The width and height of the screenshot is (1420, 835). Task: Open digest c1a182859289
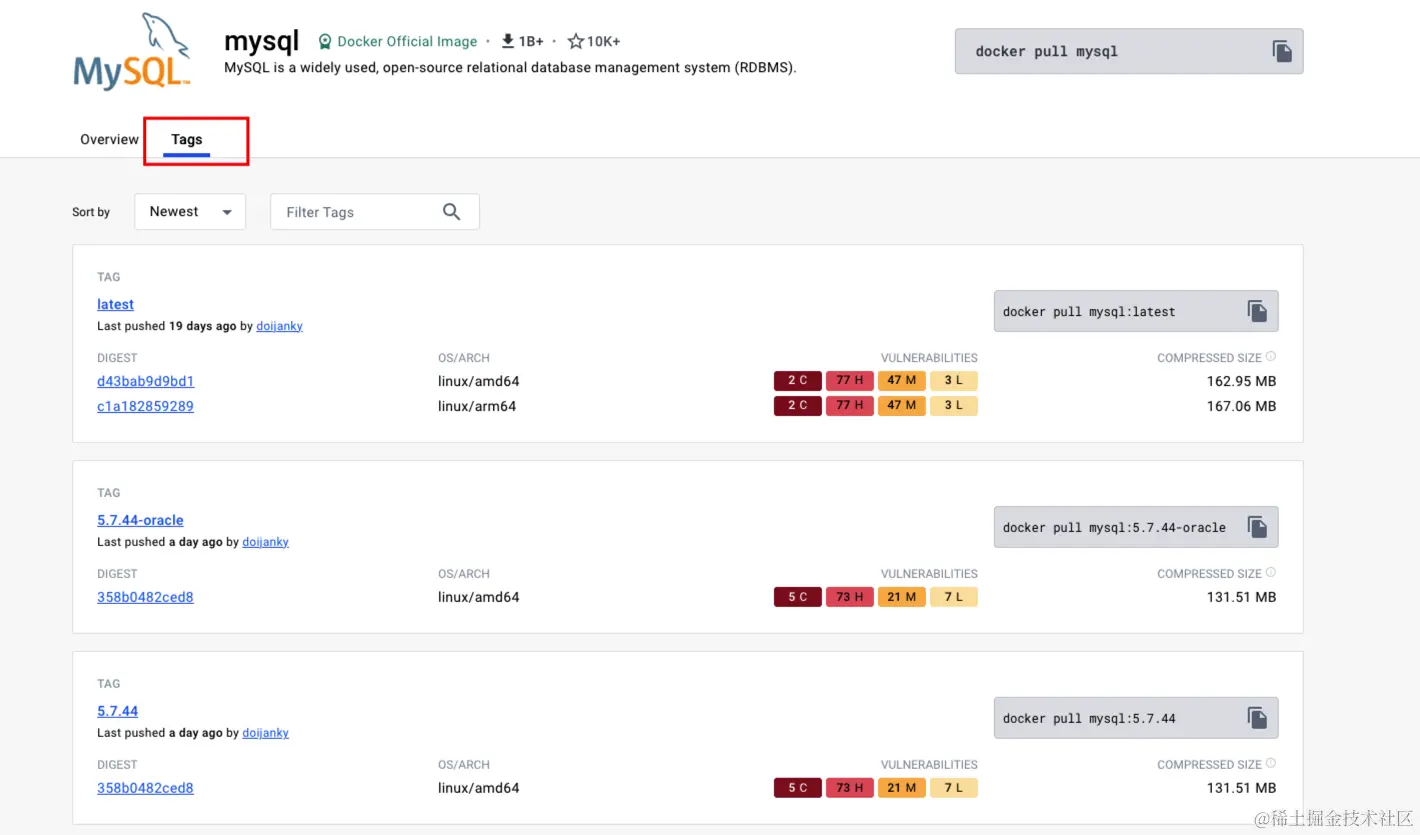[145, 406]
